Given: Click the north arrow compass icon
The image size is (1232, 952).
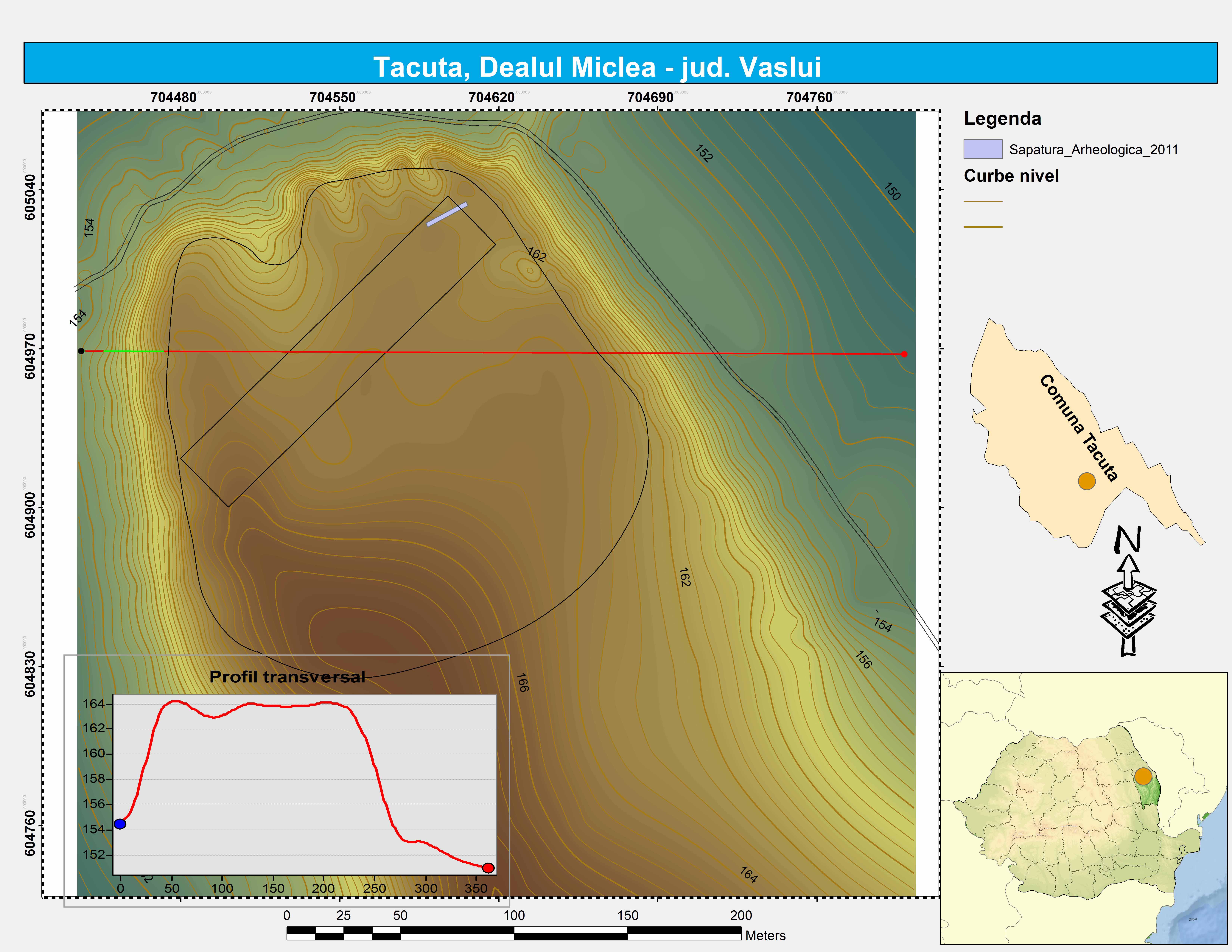Looking at the screenshot, I should [x=1128, y=592].
